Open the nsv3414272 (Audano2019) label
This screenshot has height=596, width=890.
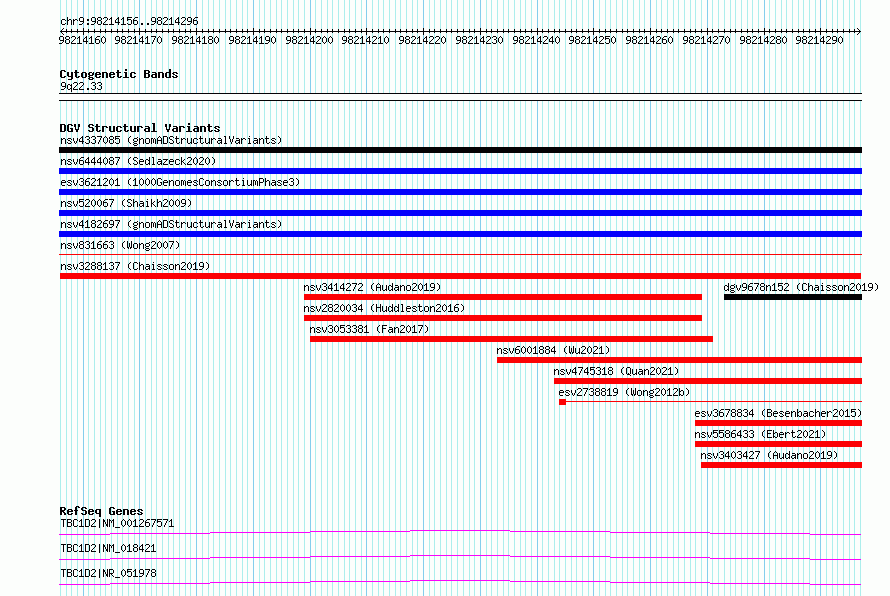coord(372,287)
